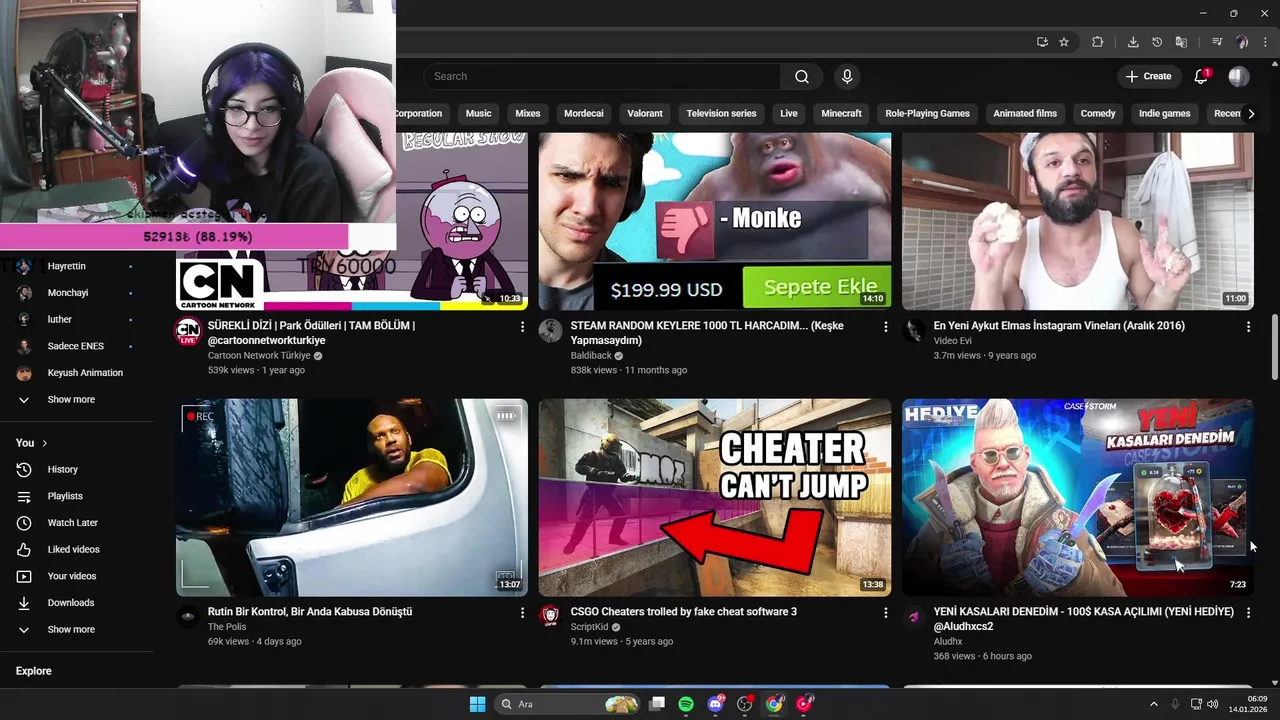
Task: Open Chrome downloads icon
Action: 1133,42
